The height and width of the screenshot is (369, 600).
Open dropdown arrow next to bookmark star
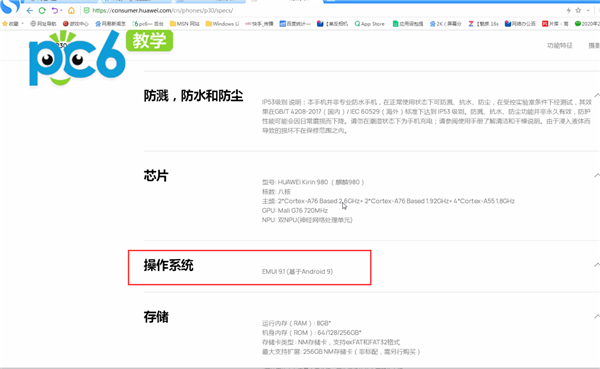[588, 11]
